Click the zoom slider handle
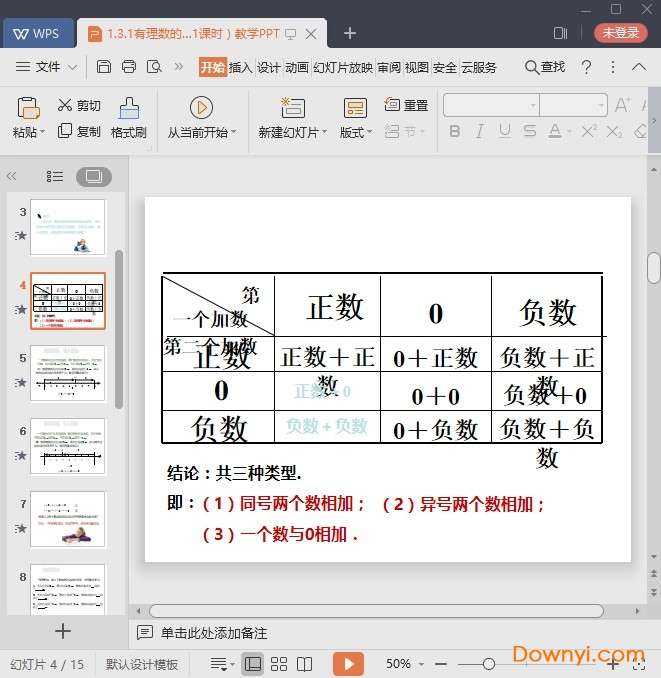 489,664
